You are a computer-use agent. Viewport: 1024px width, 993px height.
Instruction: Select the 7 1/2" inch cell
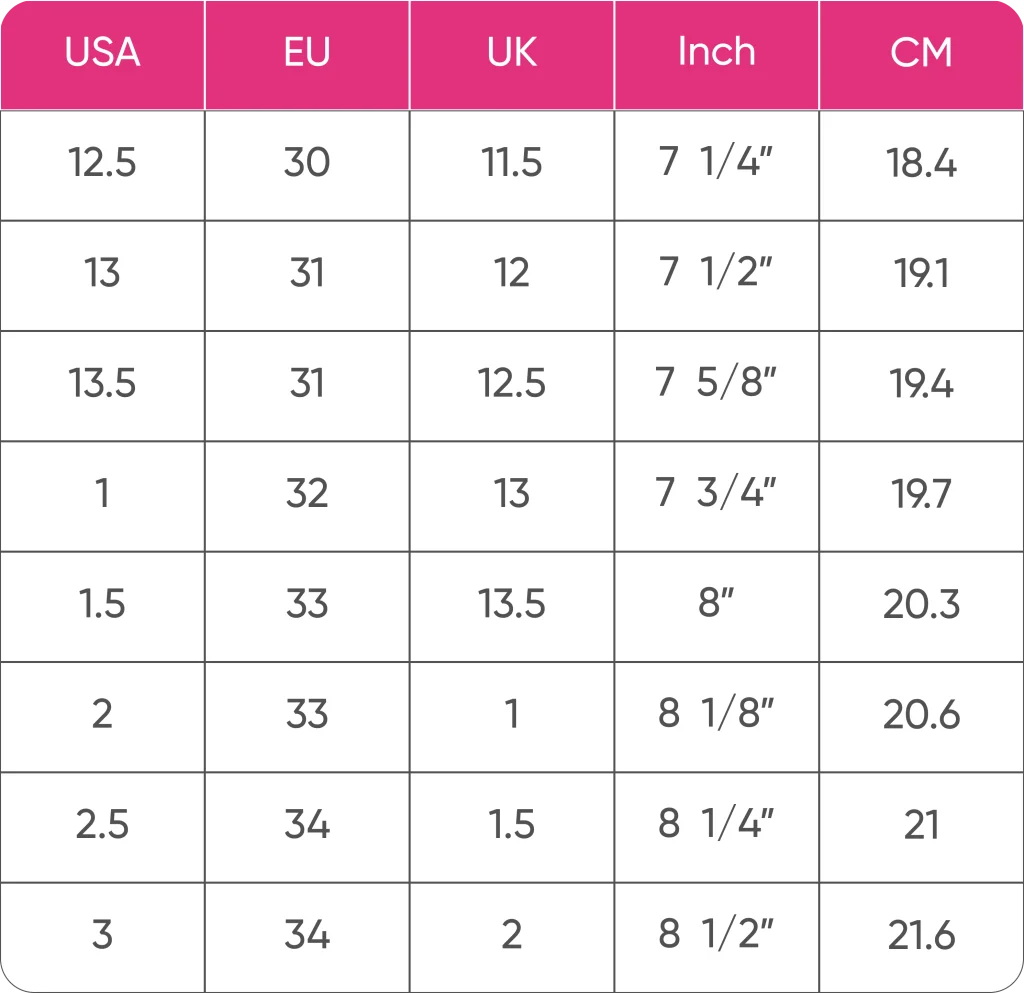(x=716, y=273)
